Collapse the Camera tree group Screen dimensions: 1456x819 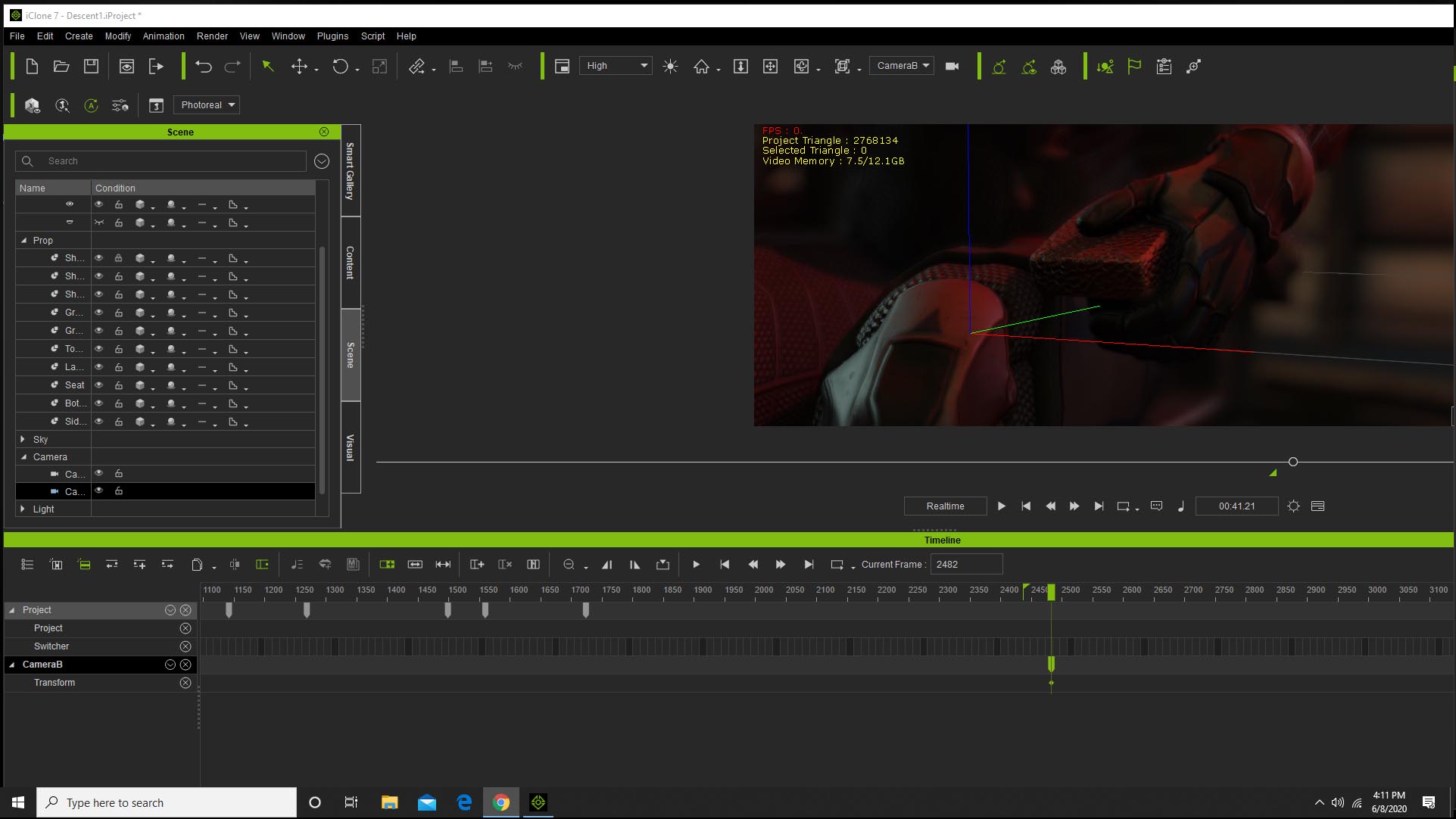coord(23,457)
